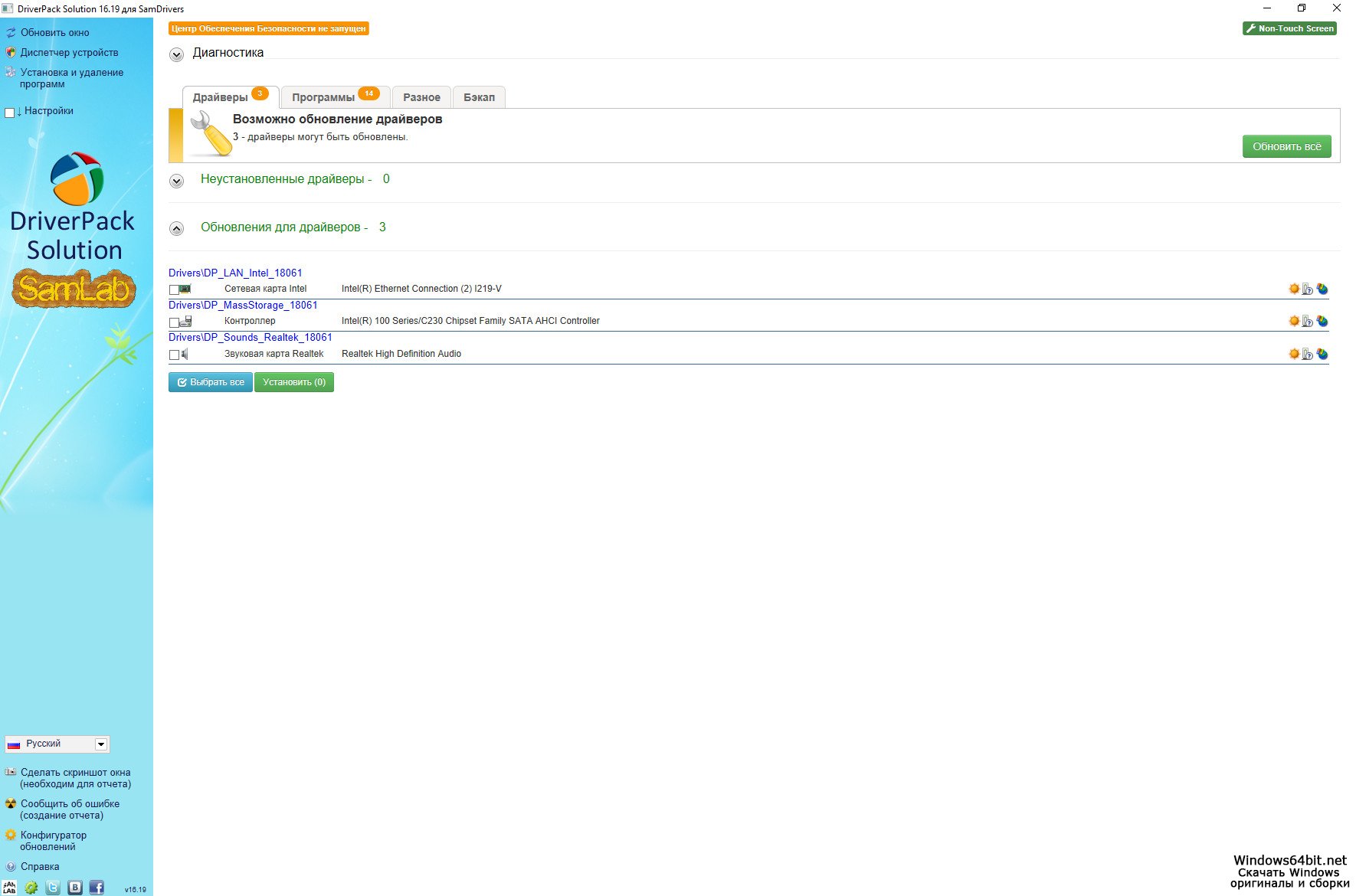This screenshot has width=1356, height=896.
Task: Open the Drivers\DP_MassStorage_18061 link
Action: pos(243,305)
